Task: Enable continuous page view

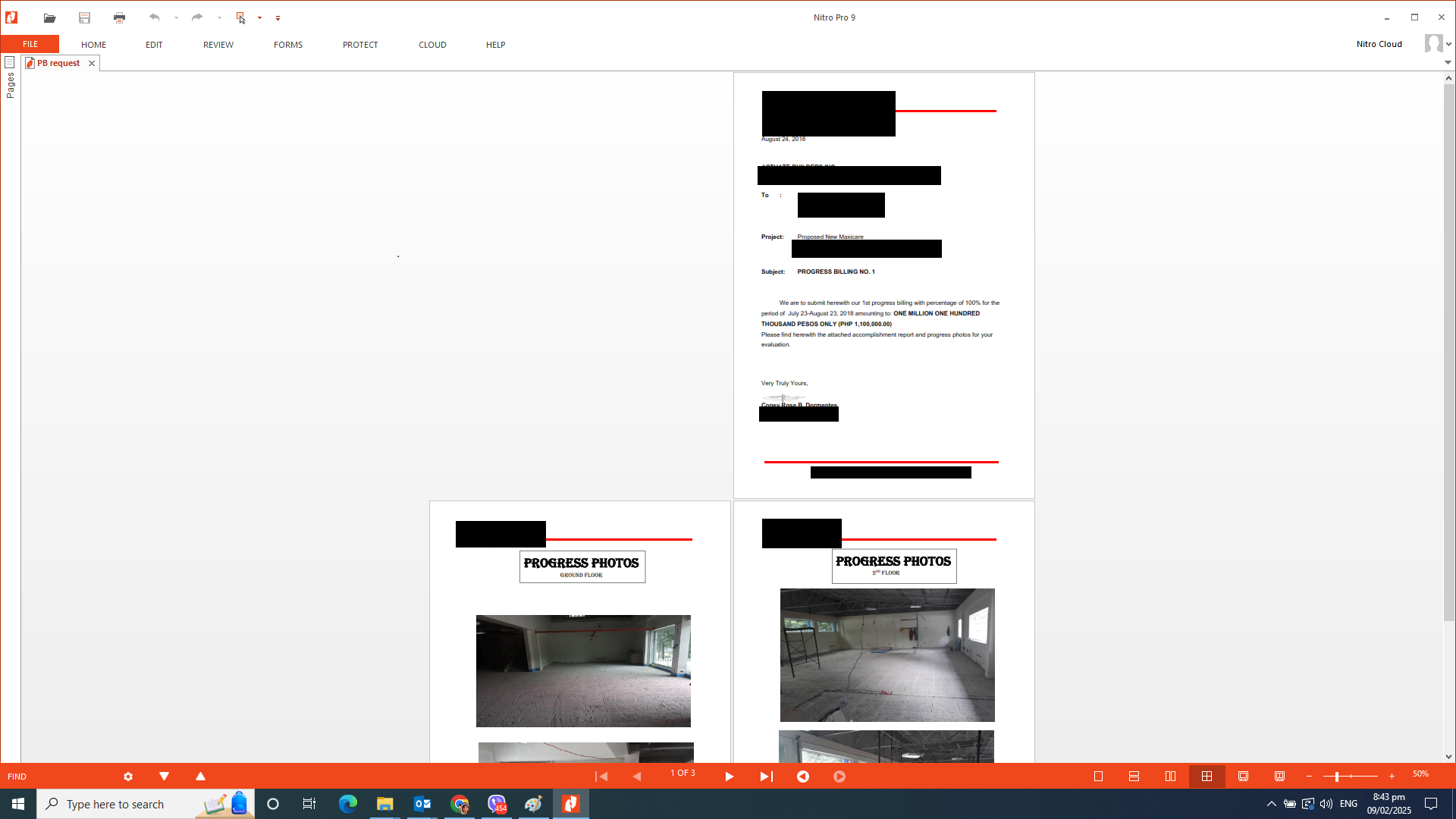Action: [1134, 777]
